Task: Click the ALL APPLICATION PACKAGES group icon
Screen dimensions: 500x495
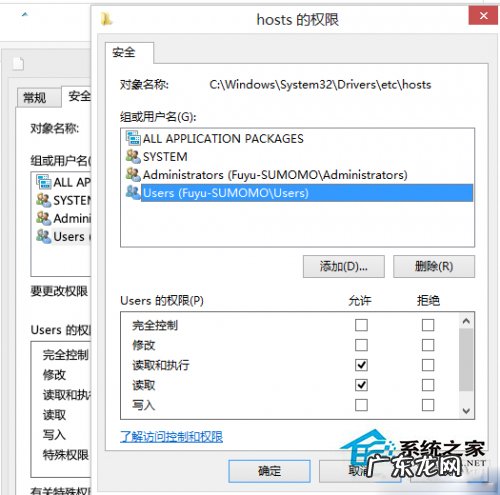Action: click(x=133, y=138)
